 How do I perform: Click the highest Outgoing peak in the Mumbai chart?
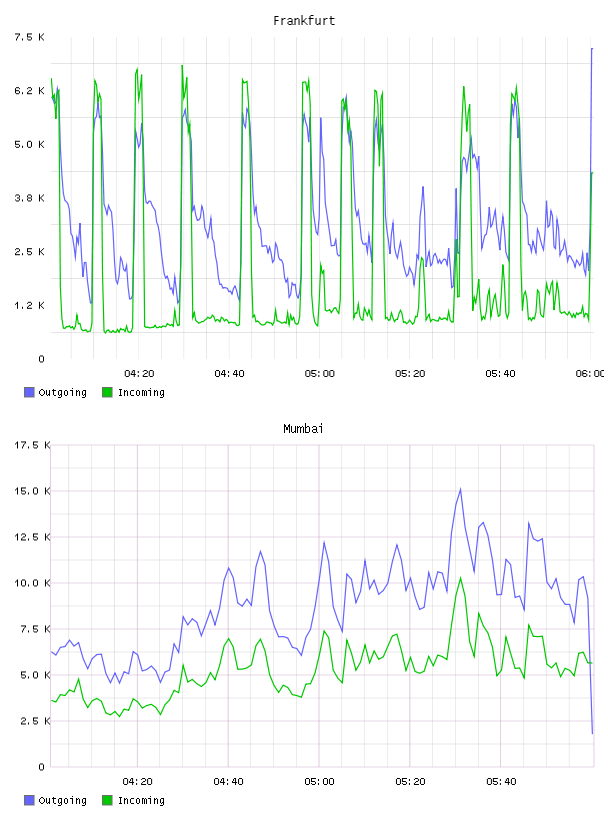pyautogui.click(x=460, y=489)
